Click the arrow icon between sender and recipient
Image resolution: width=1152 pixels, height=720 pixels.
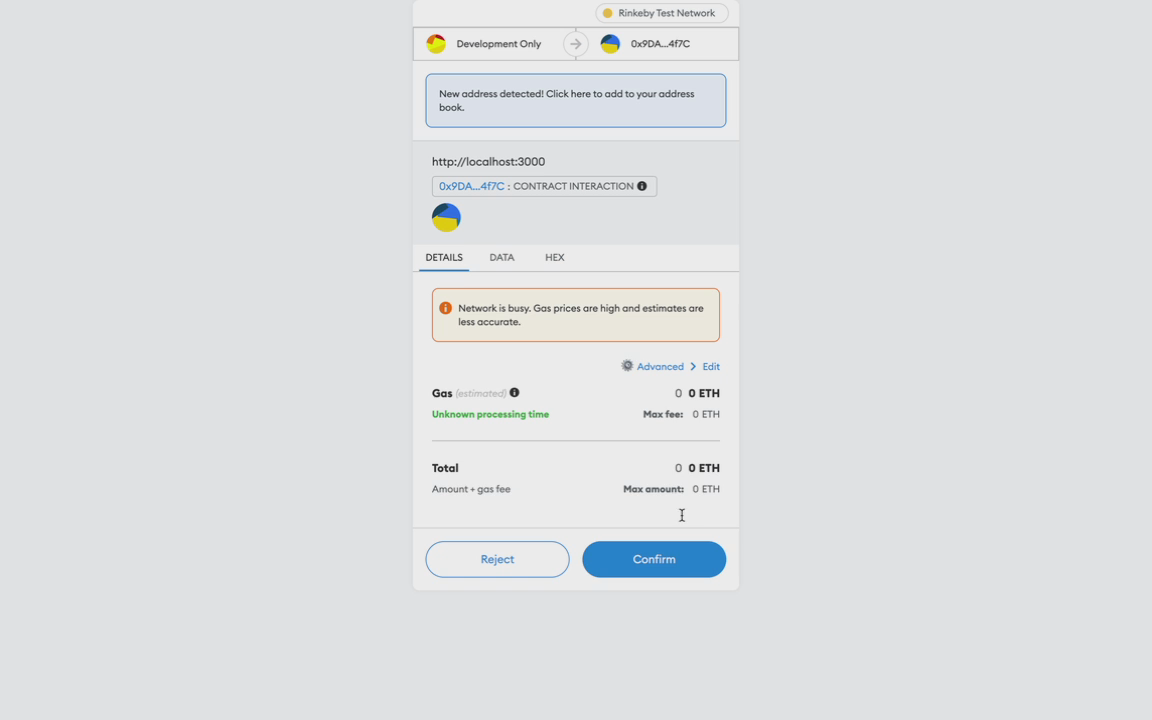click(576, 44)
